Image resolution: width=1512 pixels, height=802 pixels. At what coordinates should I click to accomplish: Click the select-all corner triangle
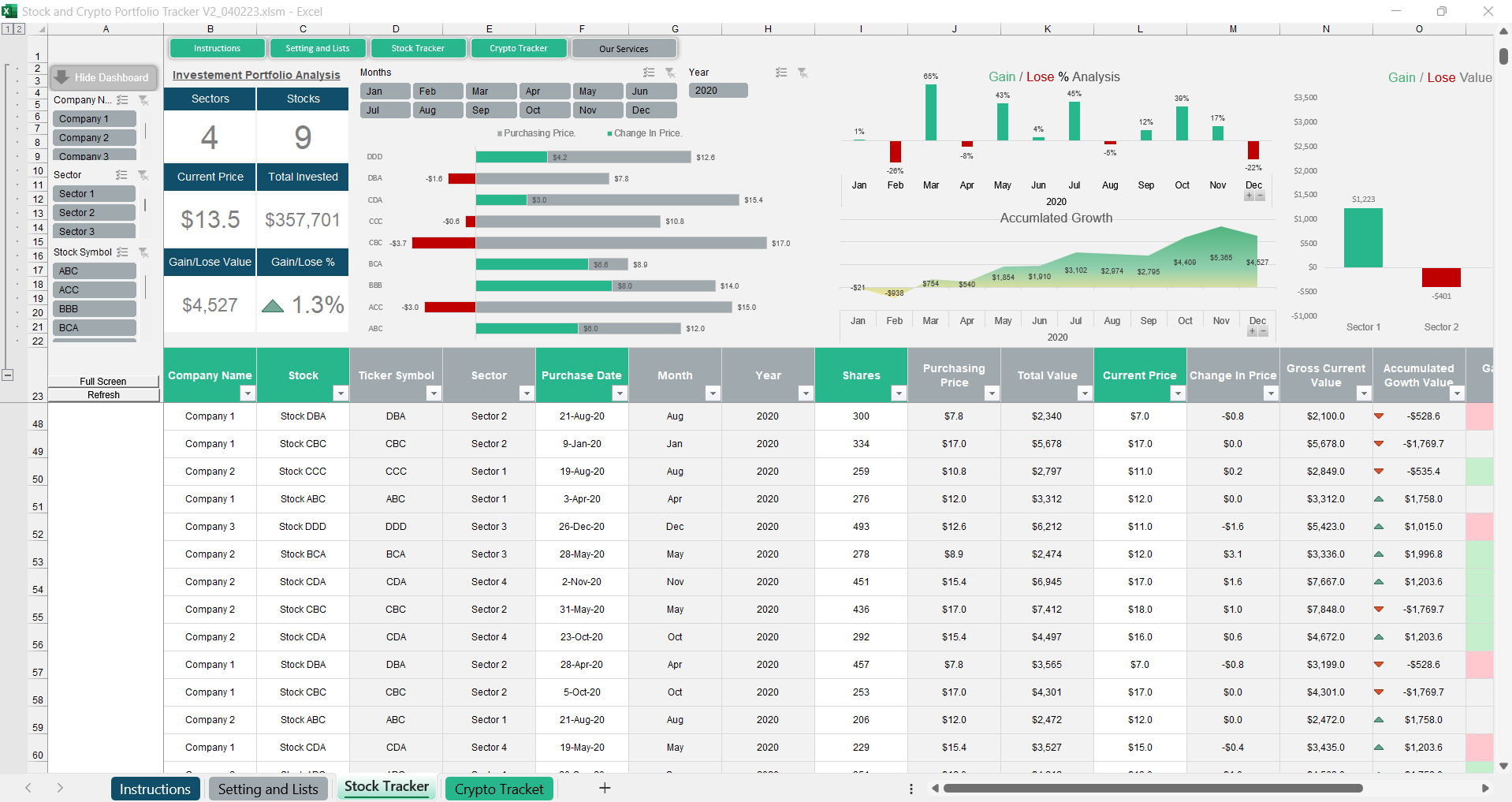[x=41, y=29]
